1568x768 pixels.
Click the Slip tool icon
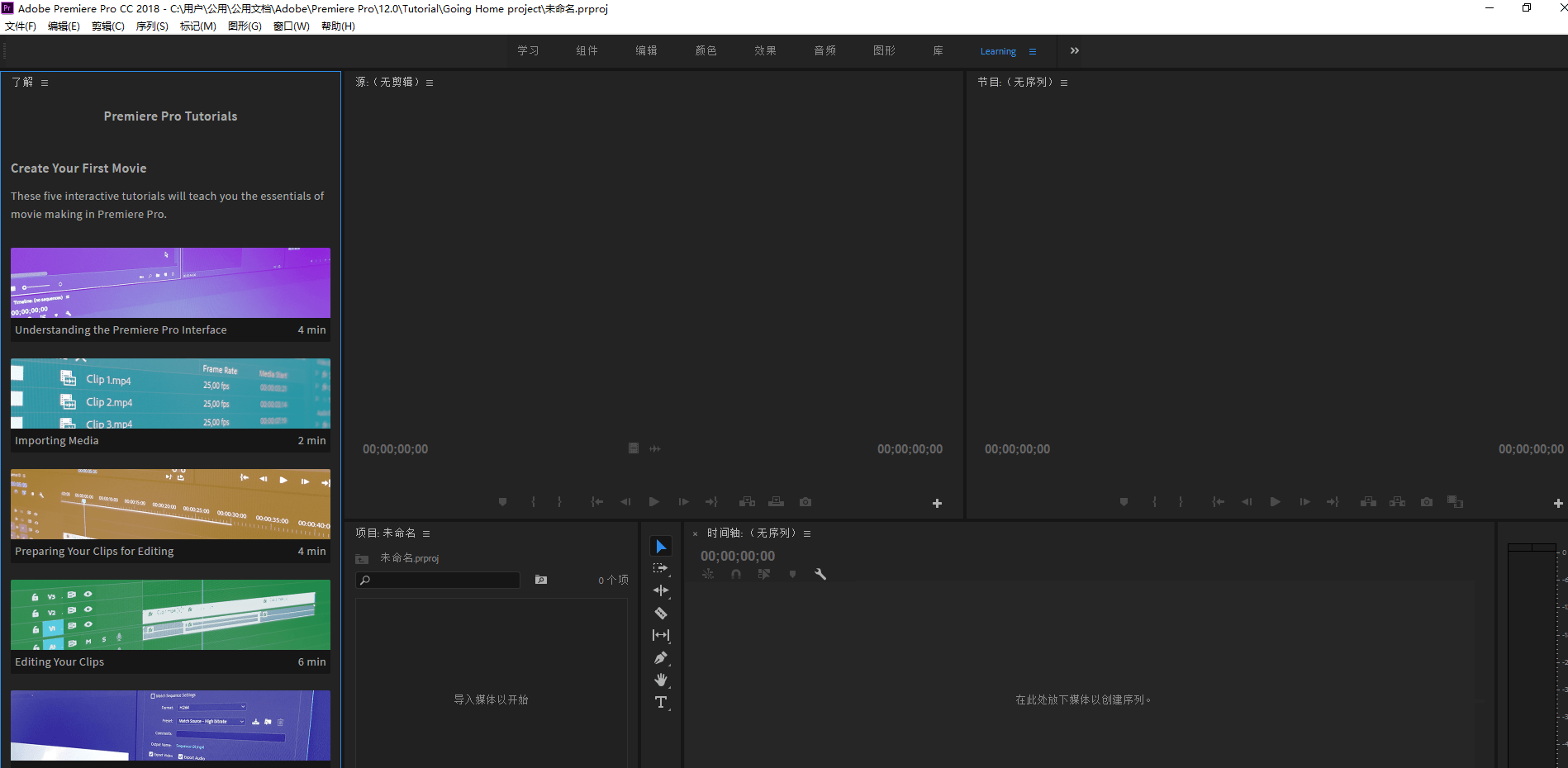click(661, 635)
